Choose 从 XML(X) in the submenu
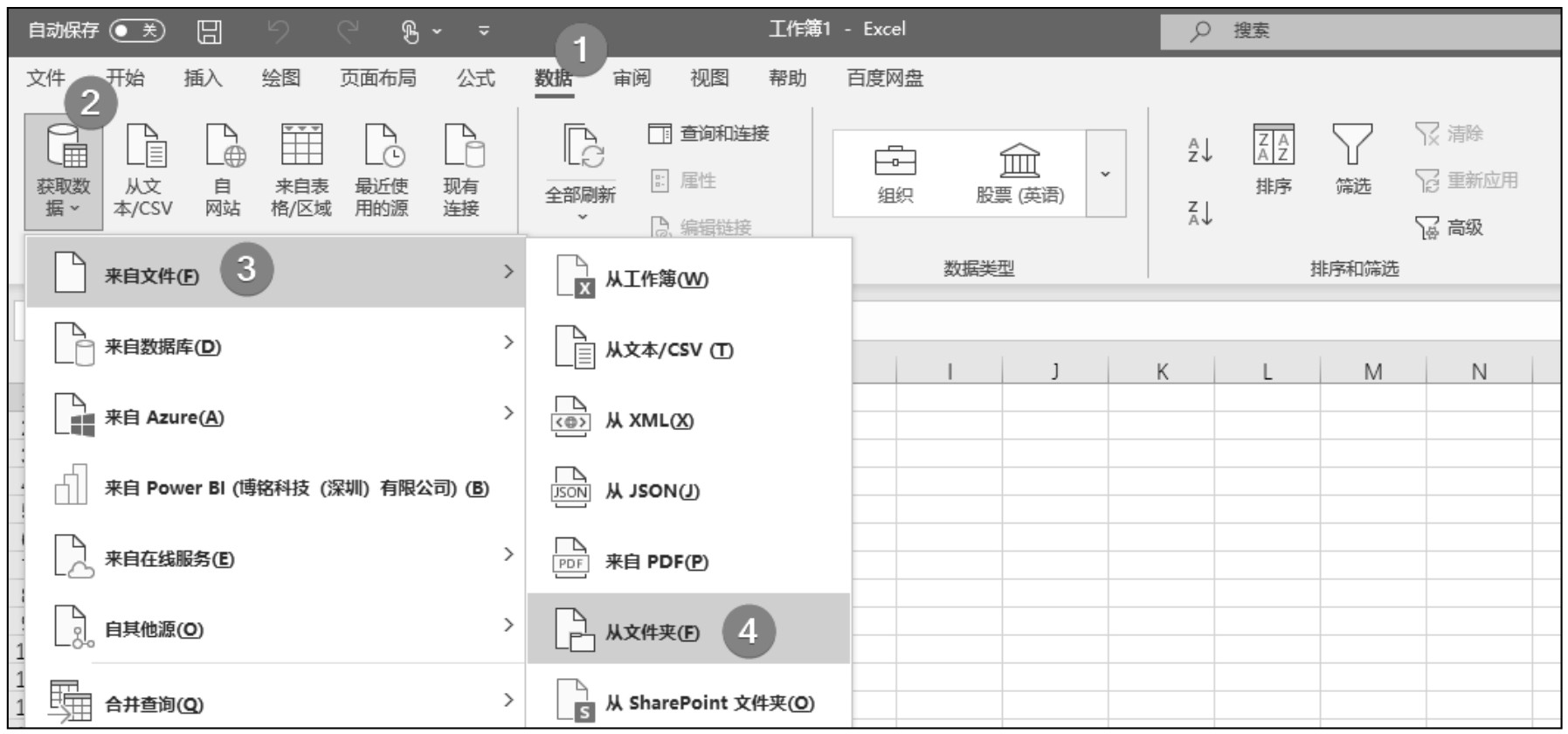Viewport: 1568px width, 734px height. [689, 419]
